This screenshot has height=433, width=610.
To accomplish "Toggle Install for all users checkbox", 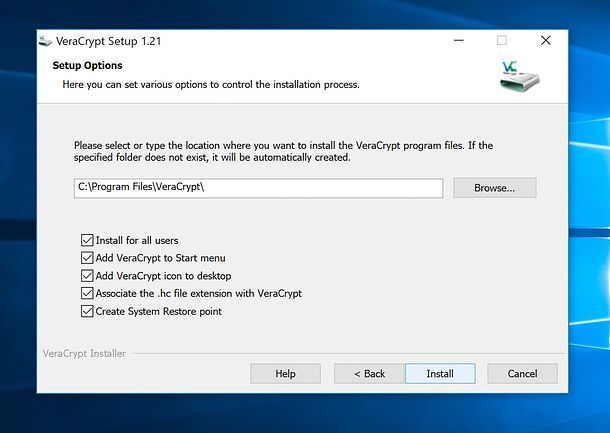I will [x=87, y=240].
